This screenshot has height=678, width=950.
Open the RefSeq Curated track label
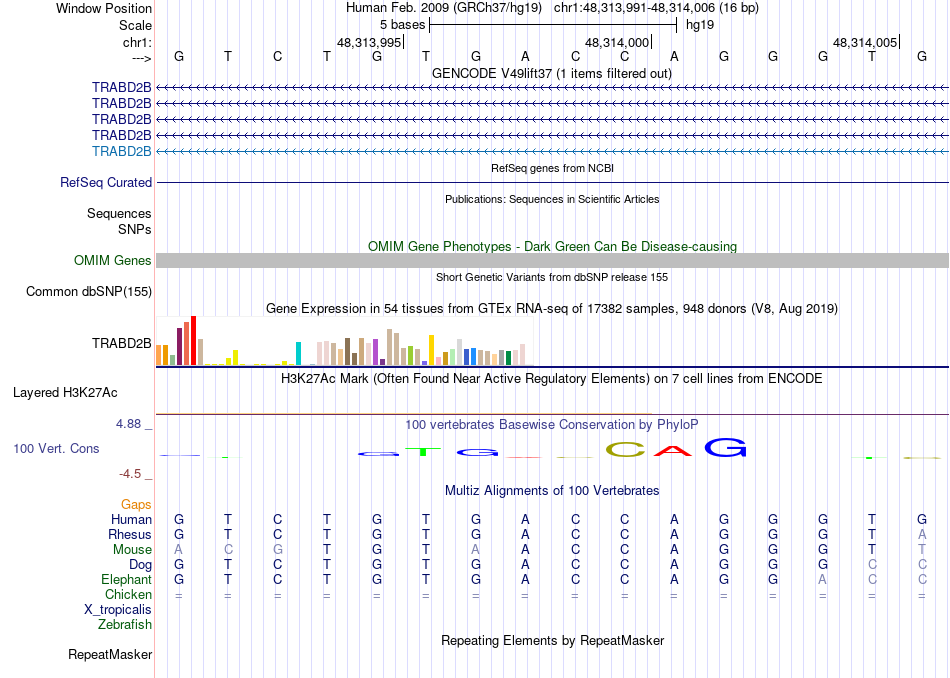point(106,182)
